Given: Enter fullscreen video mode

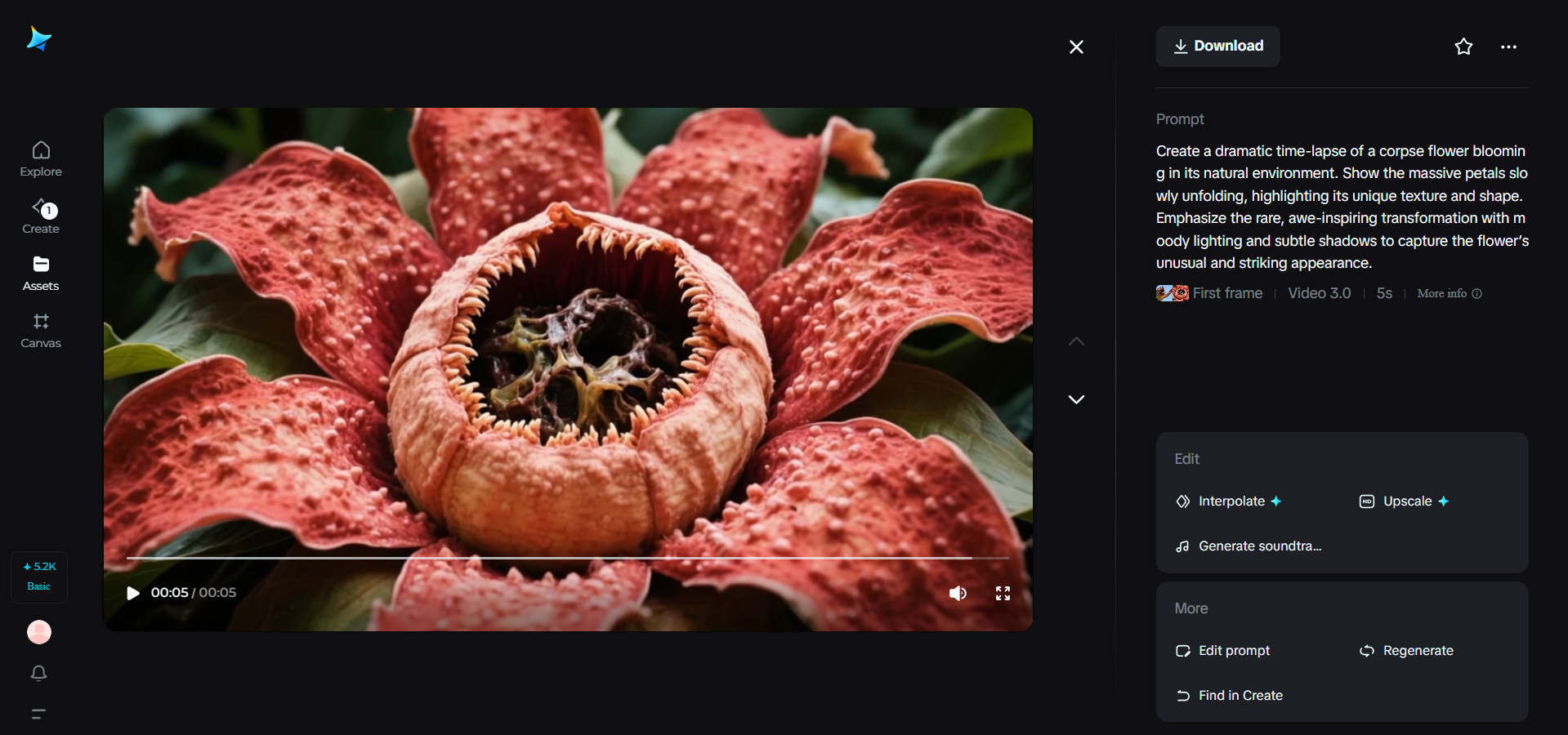Looking at the screenshot, I should [1003, 594].
